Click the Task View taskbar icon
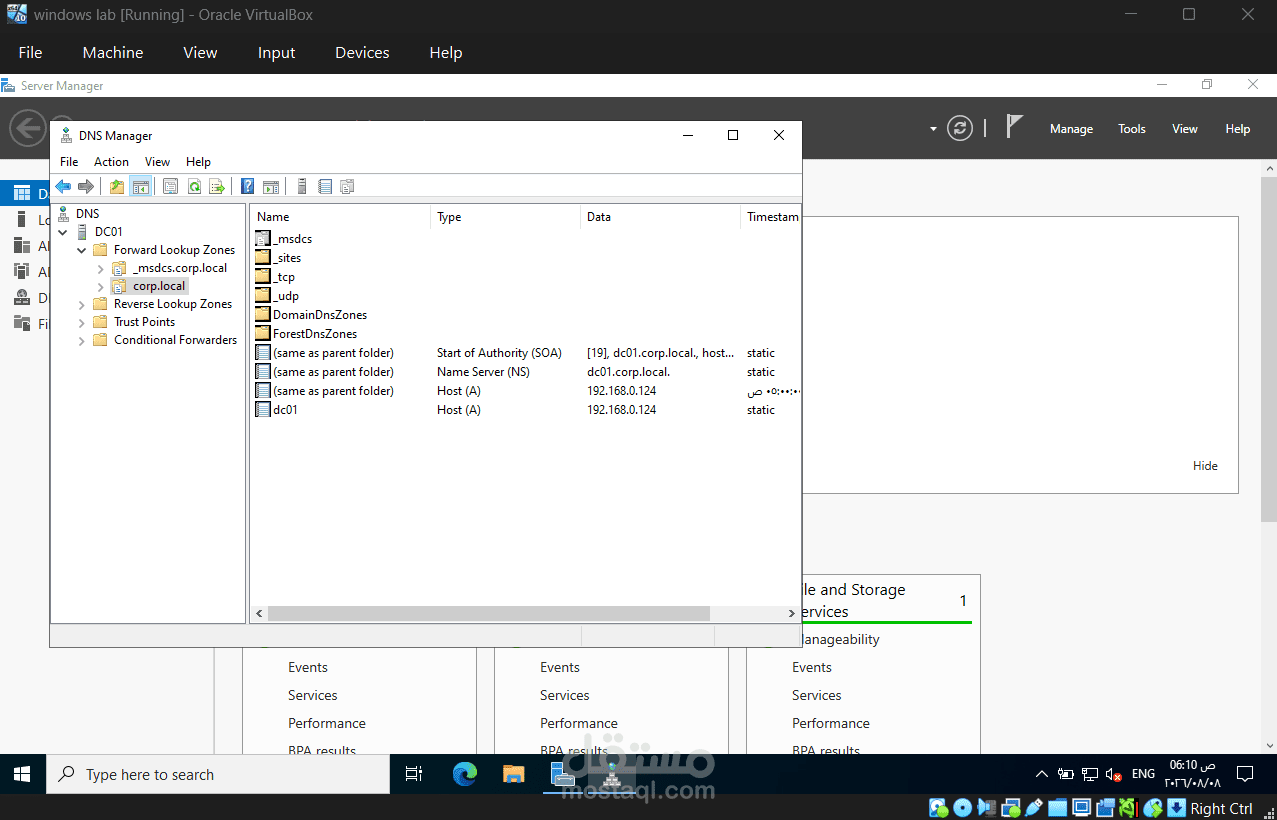Screen dimensions: 1277x820 coord(413,774)
